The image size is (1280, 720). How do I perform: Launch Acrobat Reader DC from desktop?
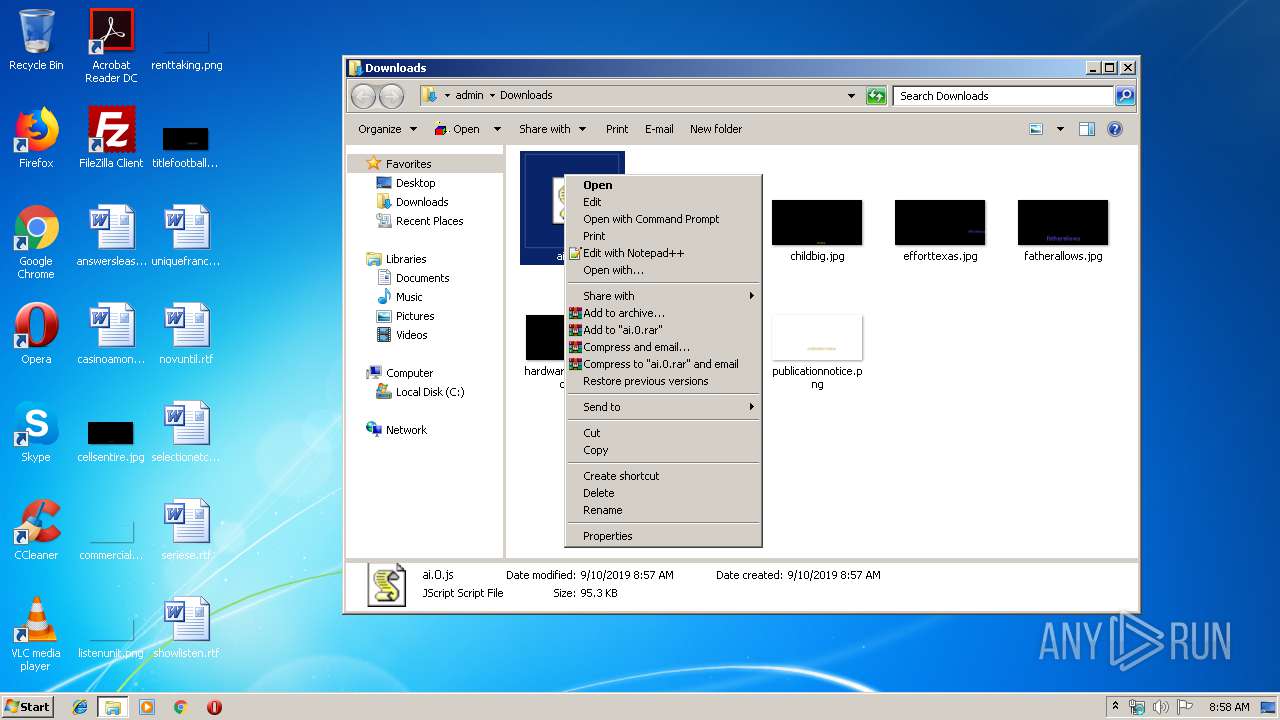(x=111, y=45)
